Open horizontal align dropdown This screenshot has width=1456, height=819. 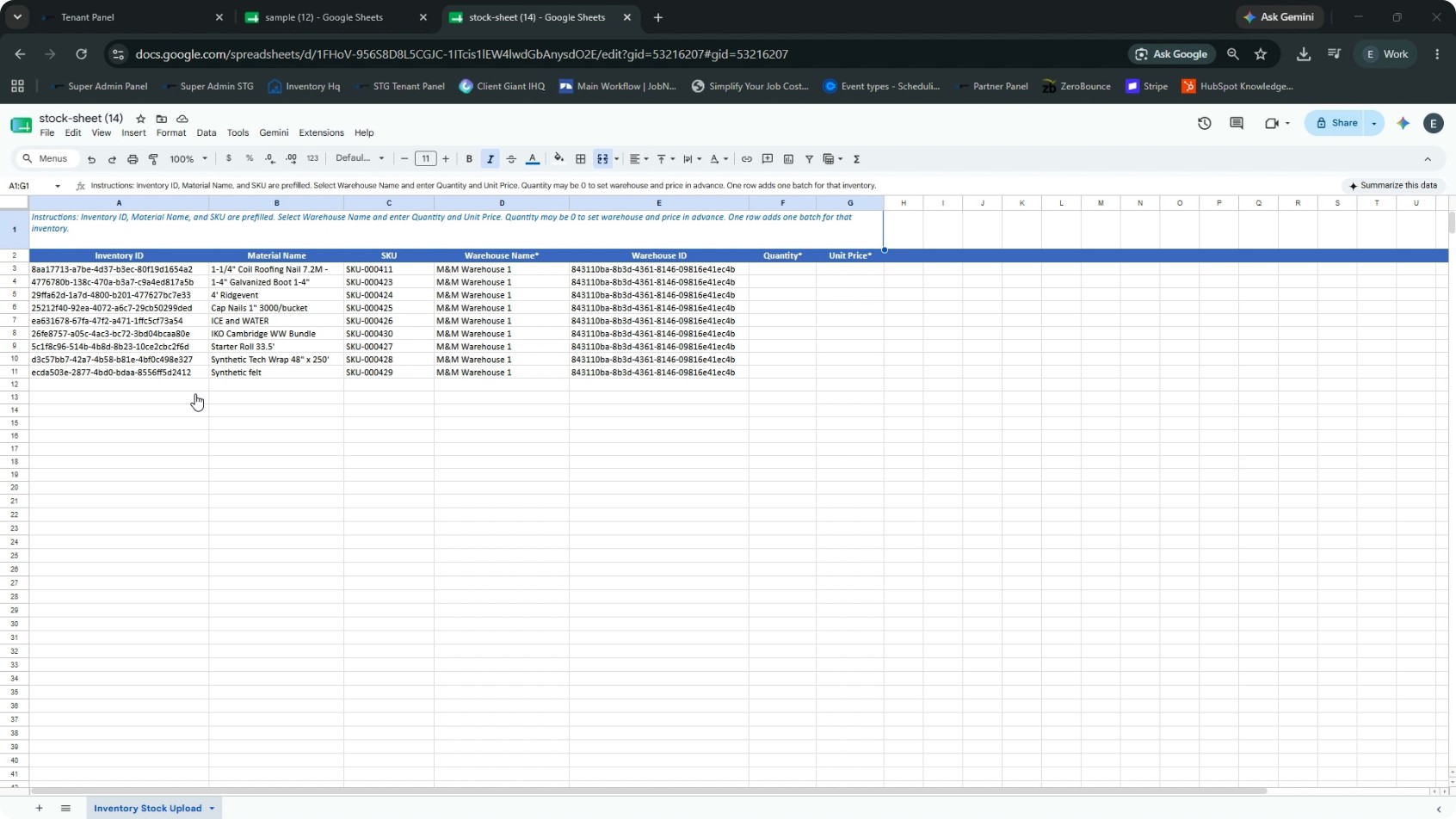click(x=639, y=158)
